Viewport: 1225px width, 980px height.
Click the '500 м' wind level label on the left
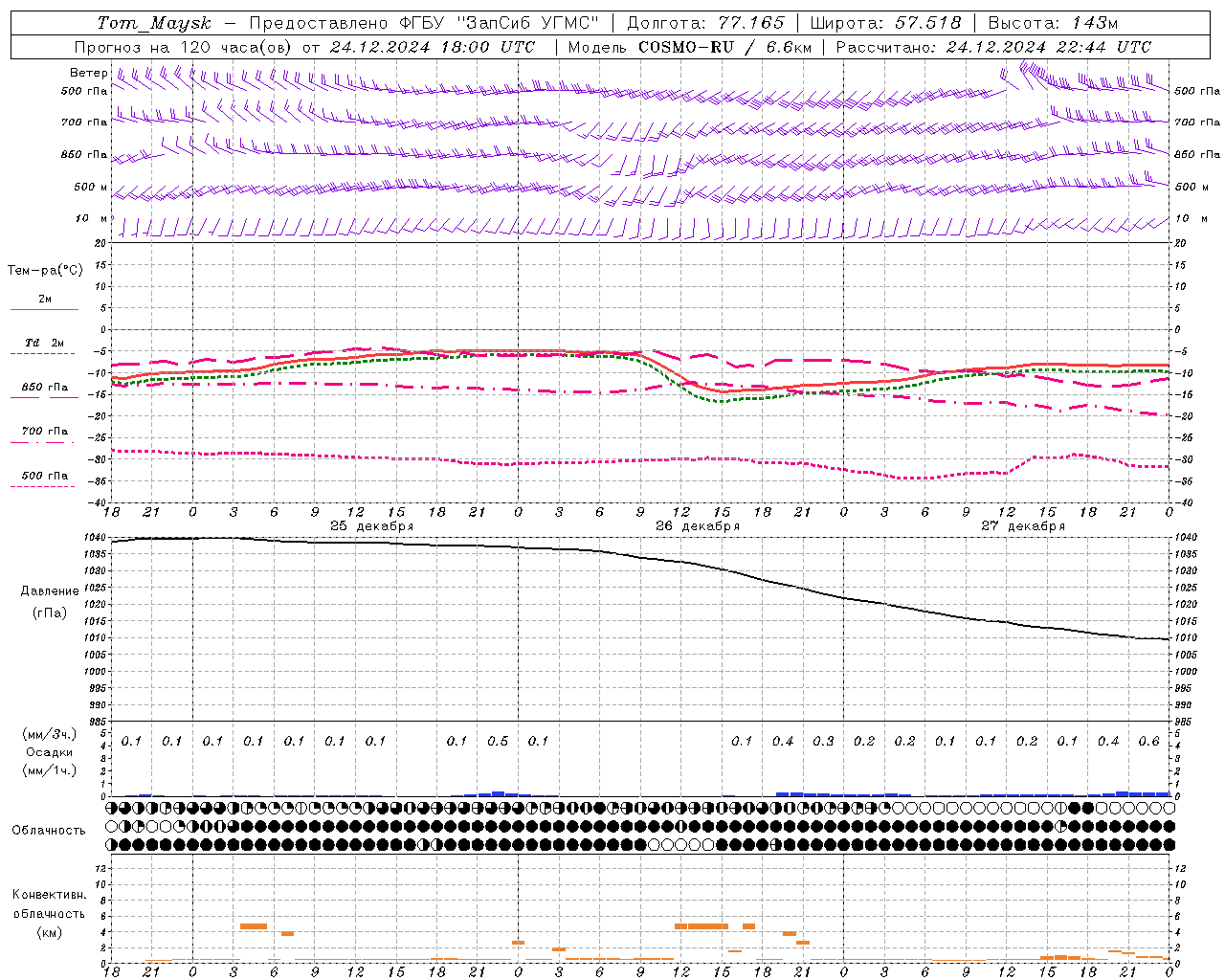pyautogui.click(x=91, y=187)
